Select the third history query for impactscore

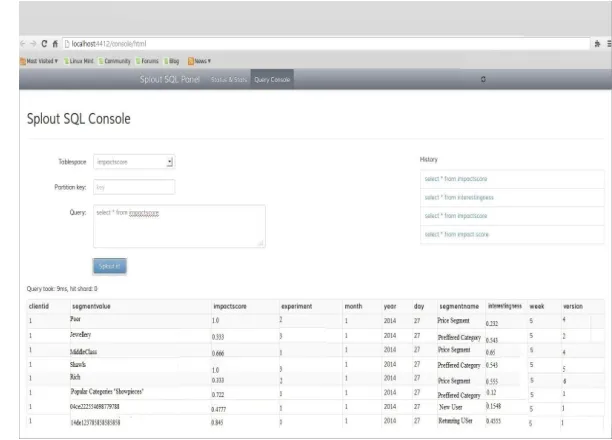click(x=512, y=216)
